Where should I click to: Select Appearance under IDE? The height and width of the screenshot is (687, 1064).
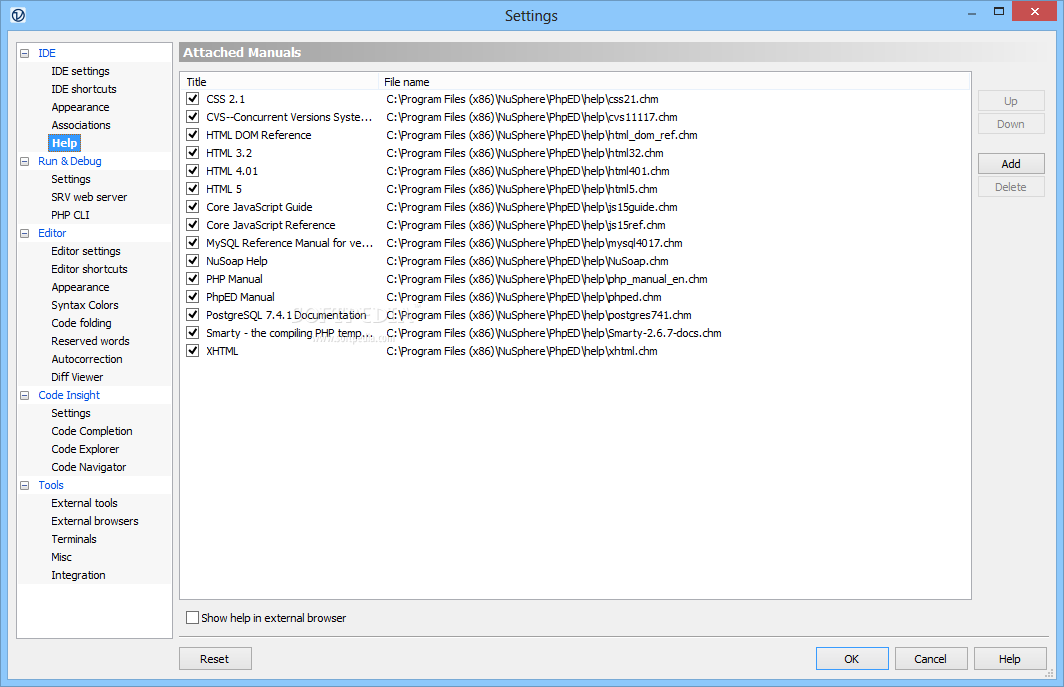pyautogui.click(x=80, y=107)
